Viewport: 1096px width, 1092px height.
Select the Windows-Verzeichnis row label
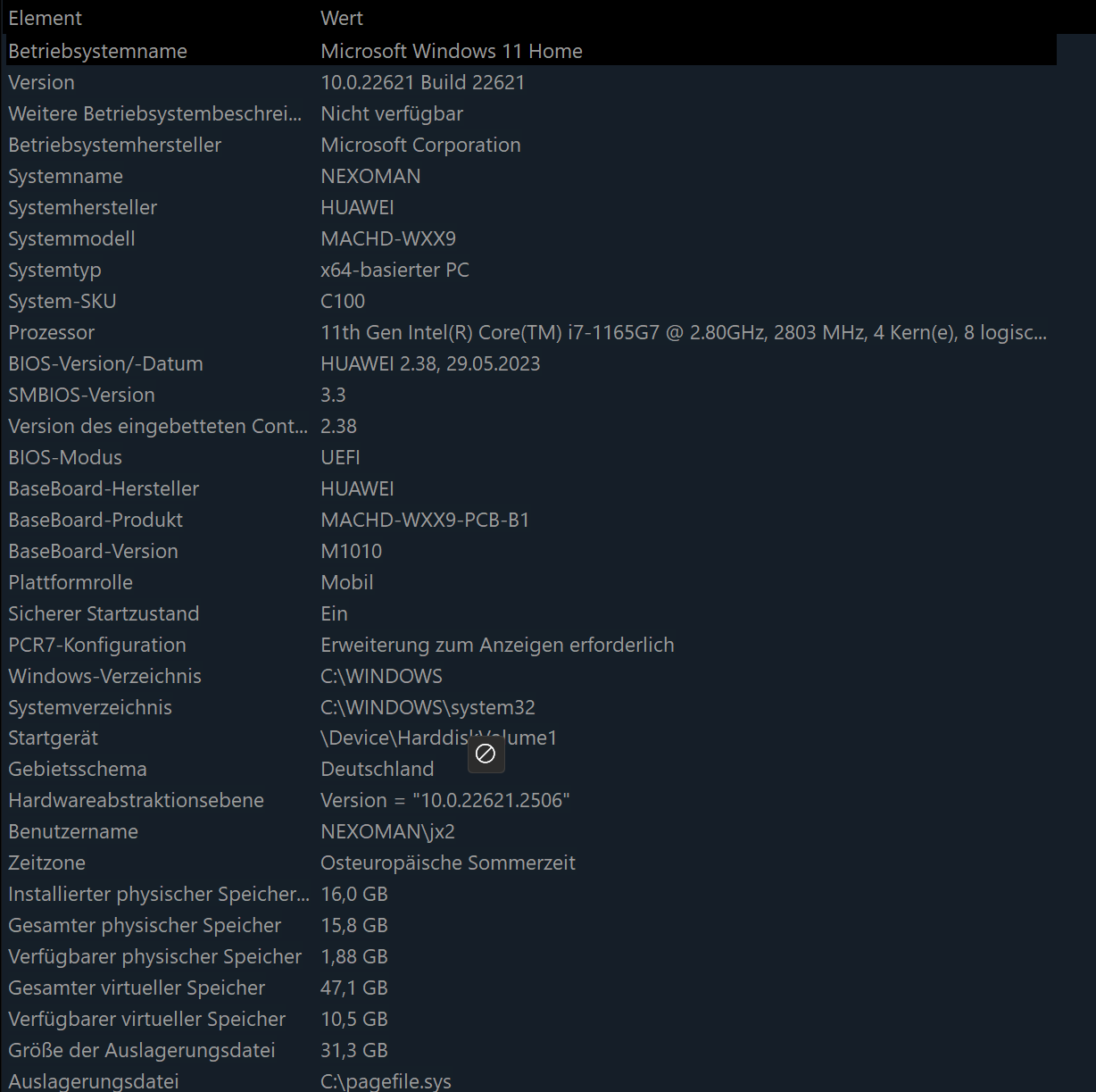105,676
